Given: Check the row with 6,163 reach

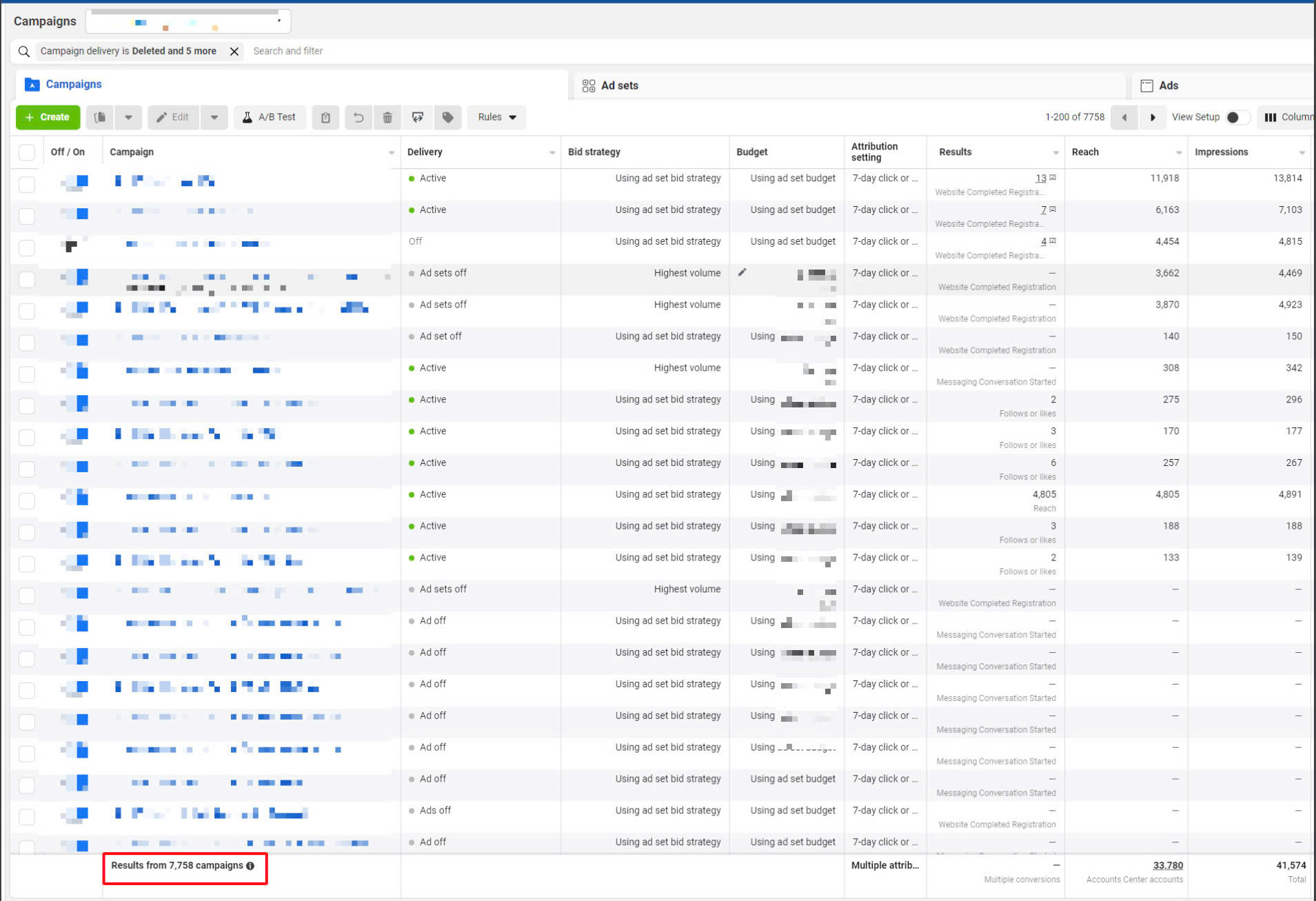Looking at the screenshot, I should pos(27,216).
